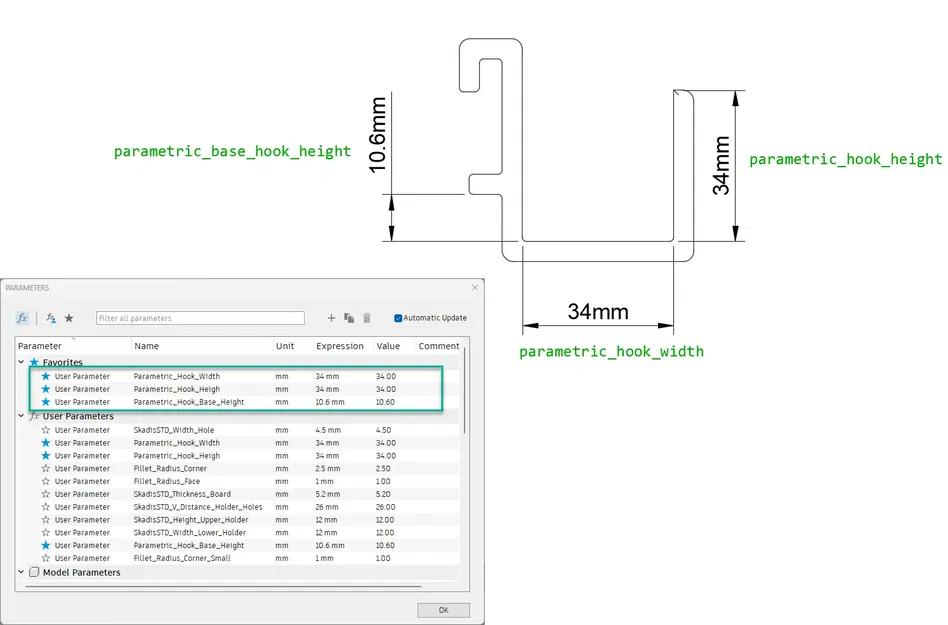
Task: Add a new parameter with the plus icon
Action: tap(331, 318)
